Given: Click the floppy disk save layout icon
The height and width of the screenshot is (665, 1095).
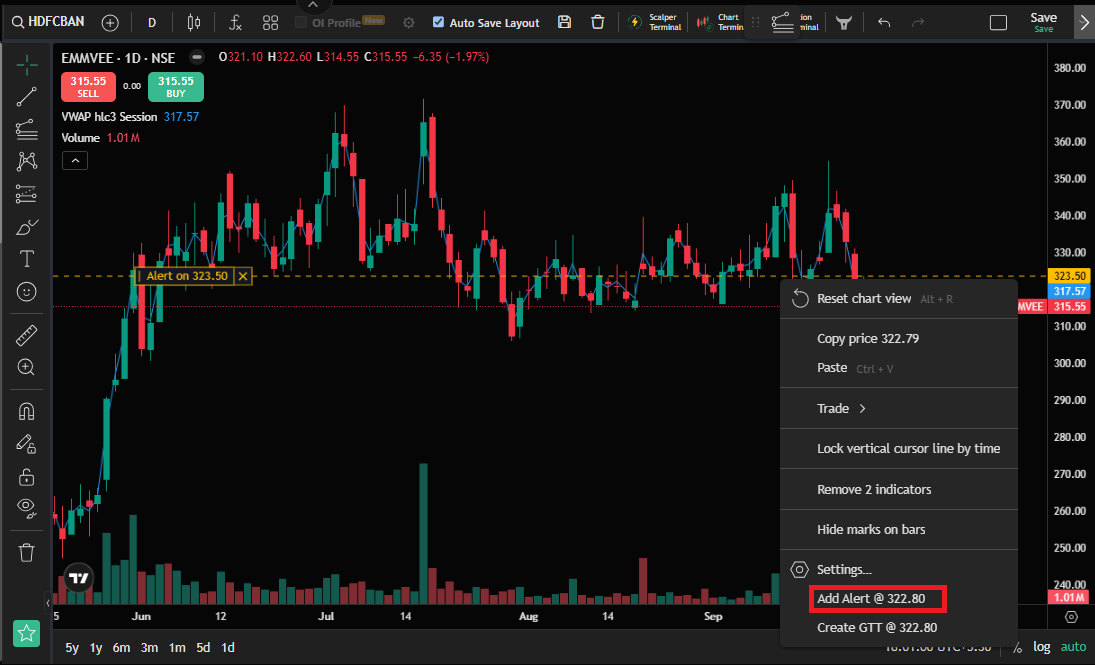Looking at the screenshot, I should click(564, 22).
